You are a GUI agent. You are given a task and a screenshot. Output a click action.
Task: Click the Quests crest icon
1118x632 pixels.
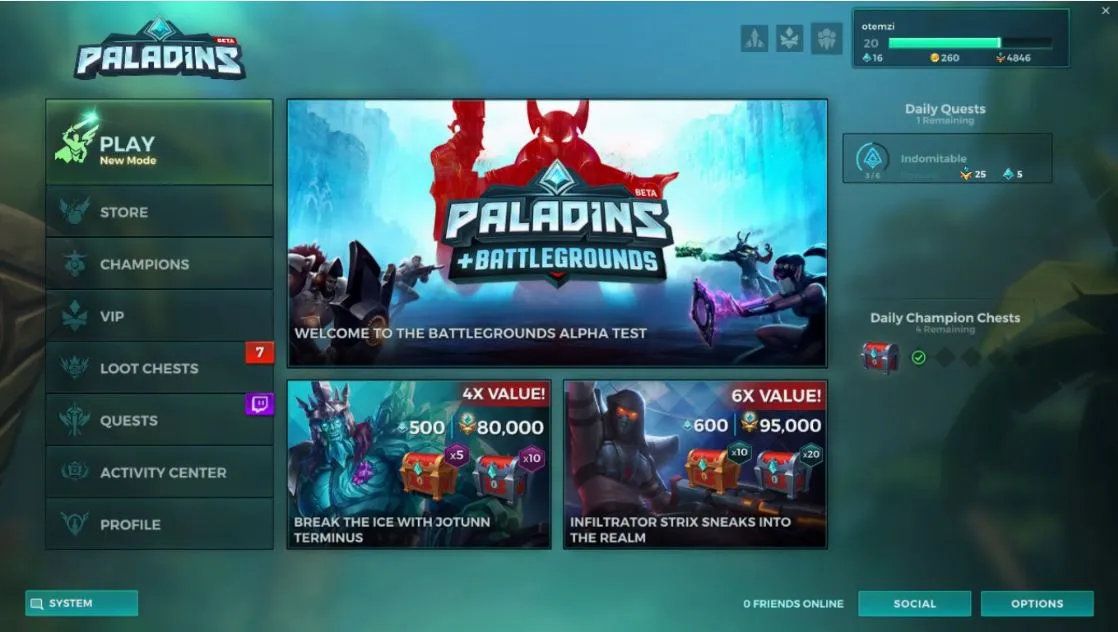75,419
